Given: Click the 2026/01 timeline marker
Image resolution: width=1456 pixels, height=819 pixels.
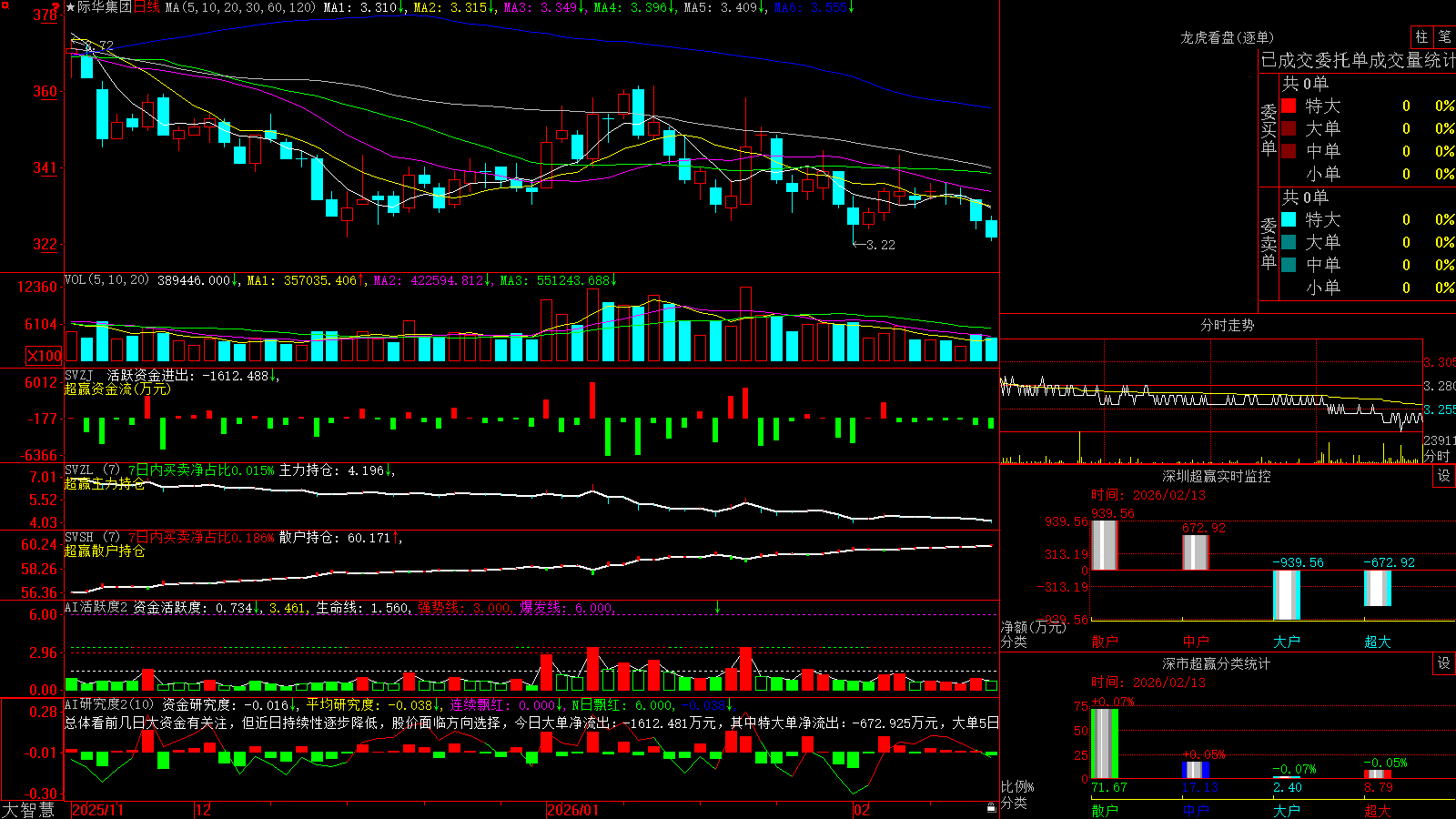Looking at the screenshot, I should tap(572, 810).
